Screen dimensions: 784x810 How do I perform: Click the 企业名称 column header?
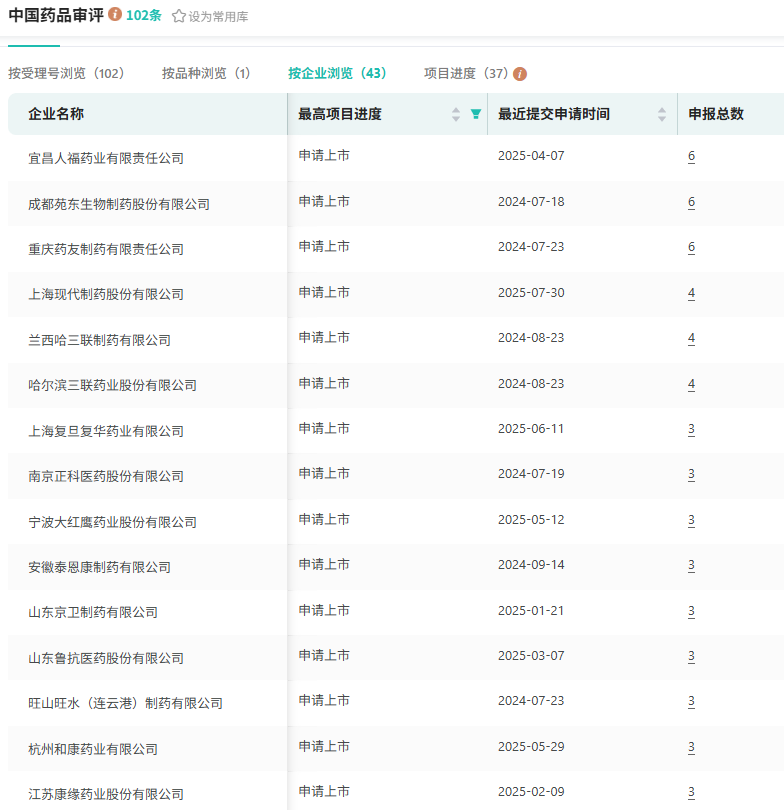point(56,114)
